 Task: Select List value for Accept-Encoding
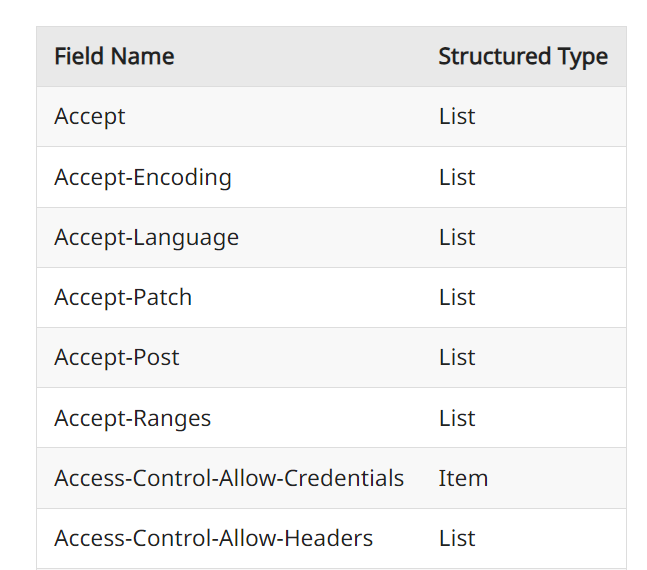click(x=457, y=178)
